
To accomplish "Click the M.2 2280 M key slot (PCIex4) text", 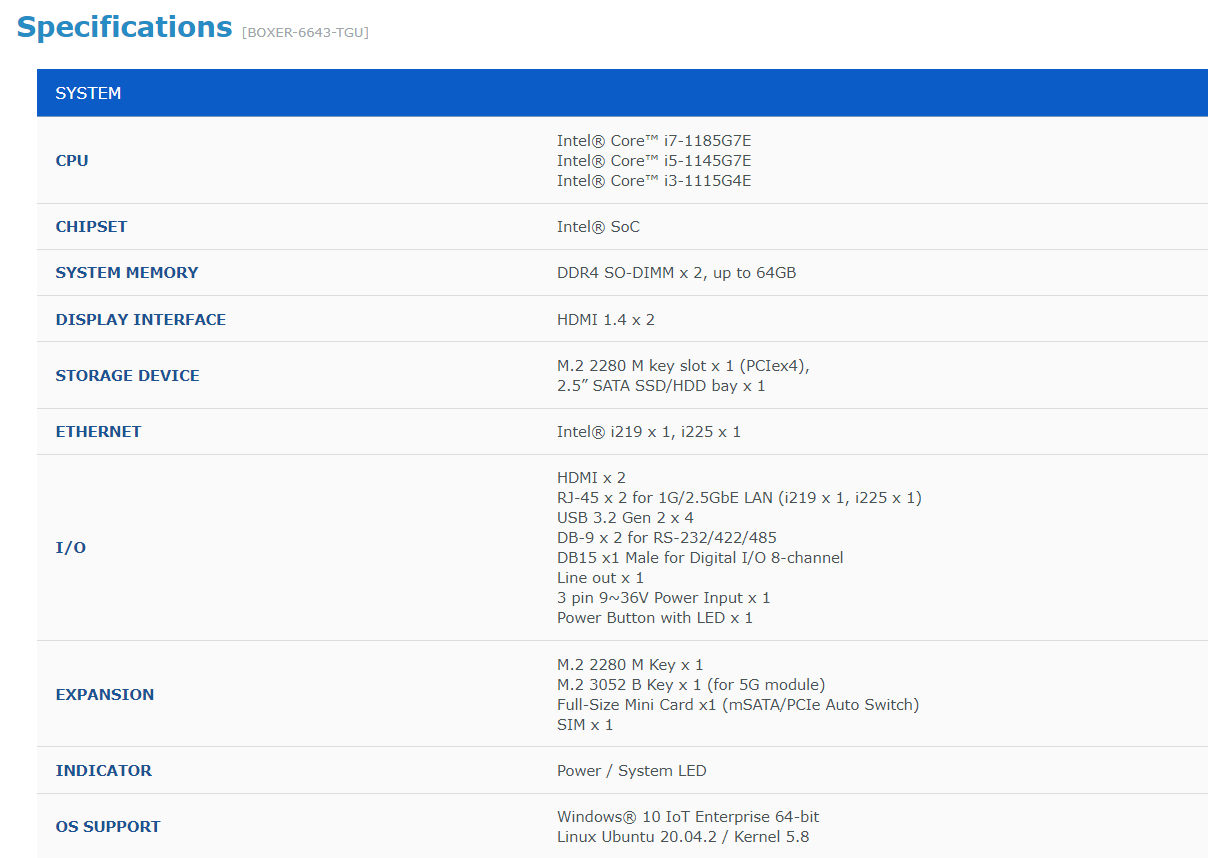I will click(x=683, y=366).
